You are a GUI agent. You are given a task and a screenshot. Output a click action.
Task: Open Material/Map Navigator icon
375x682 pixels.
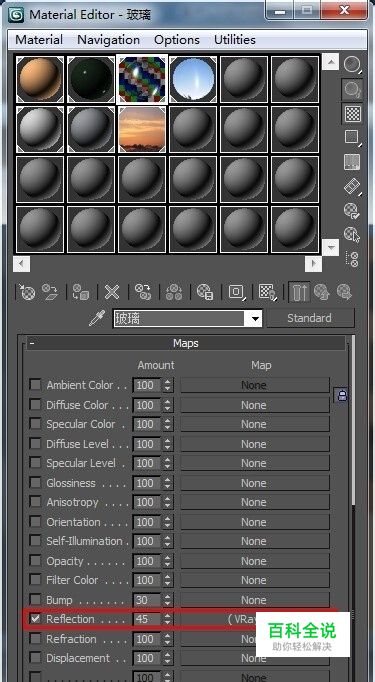352,259
